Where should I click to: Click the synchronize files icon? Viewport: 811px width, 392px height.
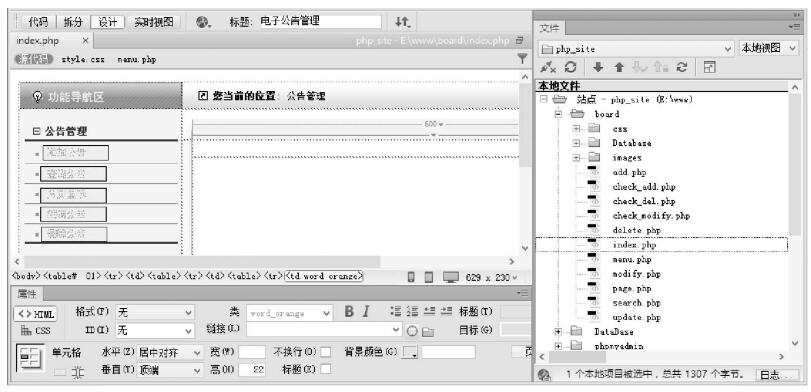click(682, 68)
